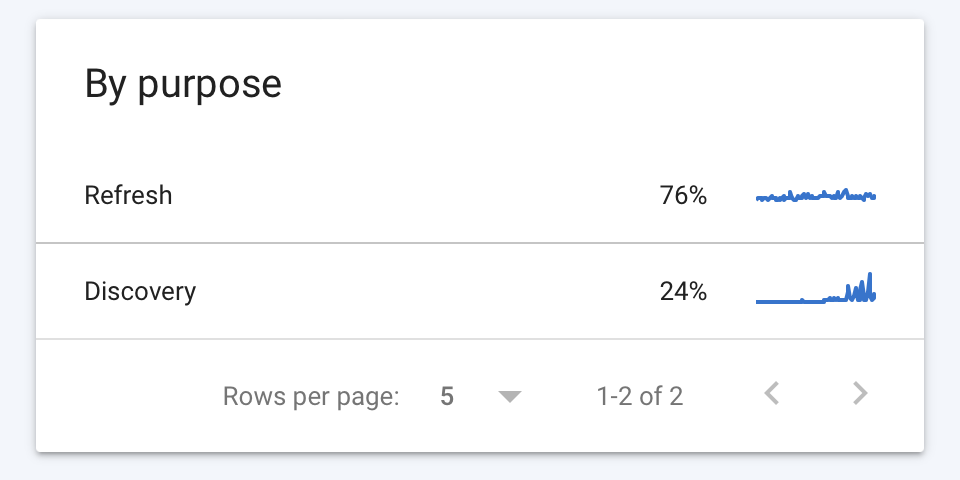Click the By purpose heading
This screenshot has height=480, width=960.
pyautogui.click(x=183, y=84)
